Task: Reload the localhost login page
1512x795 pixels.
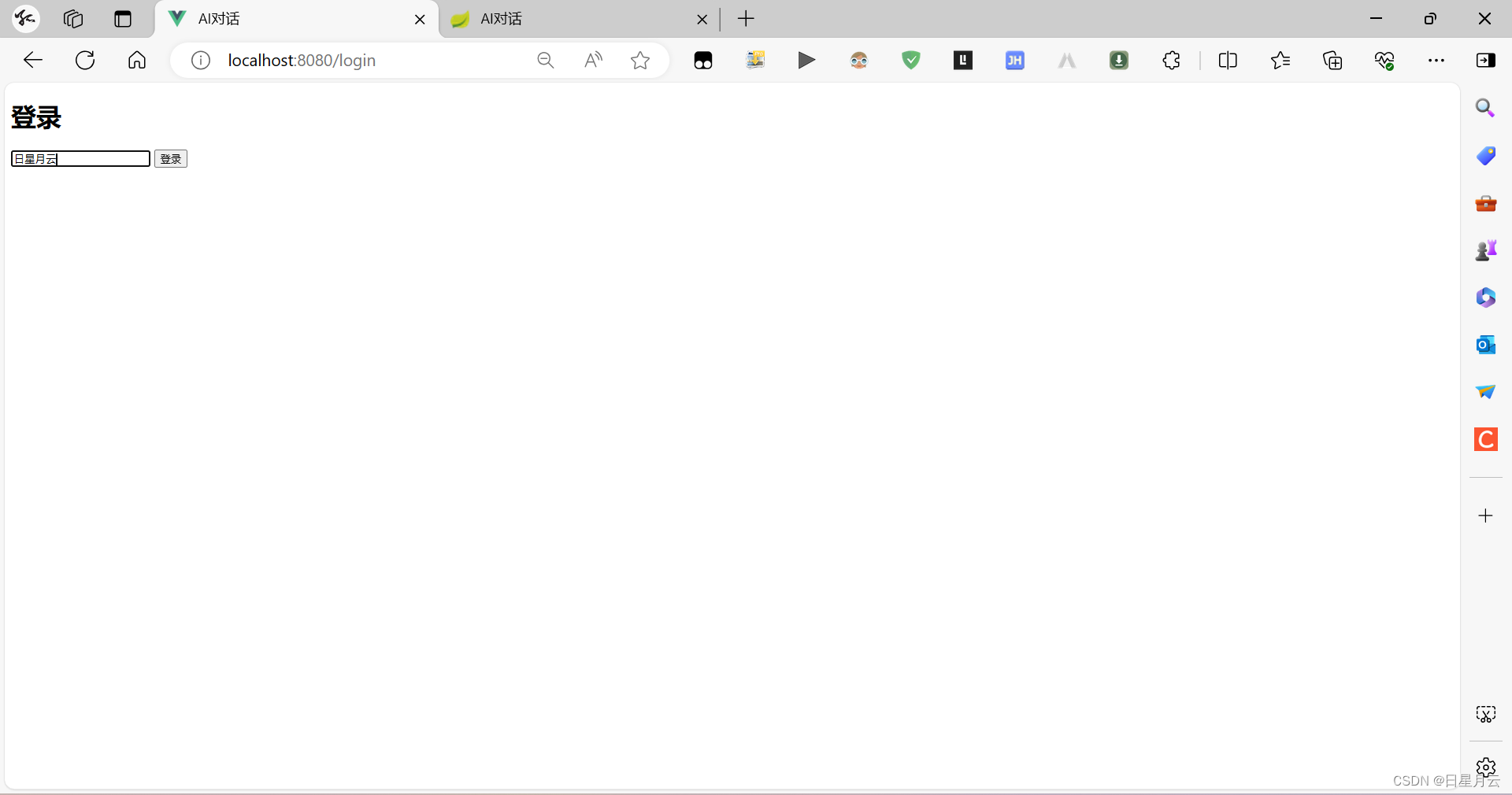Action: pos(85,60)
